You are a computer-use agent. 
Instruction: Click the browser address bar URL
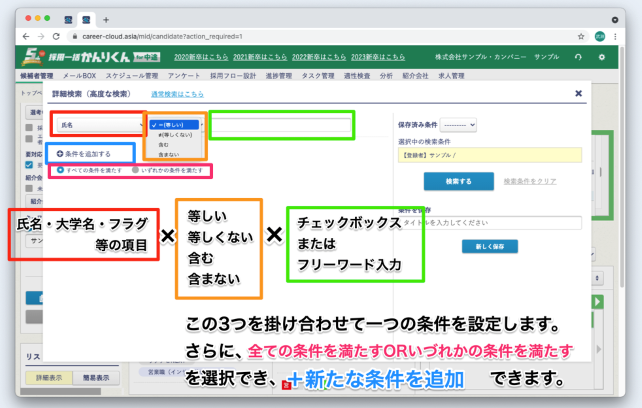point(163,36)
